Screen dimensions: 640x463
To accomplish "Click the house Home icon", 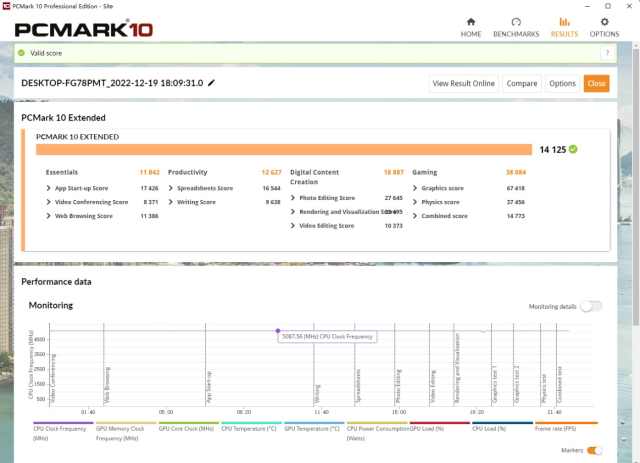I will (x=471, y=22).
